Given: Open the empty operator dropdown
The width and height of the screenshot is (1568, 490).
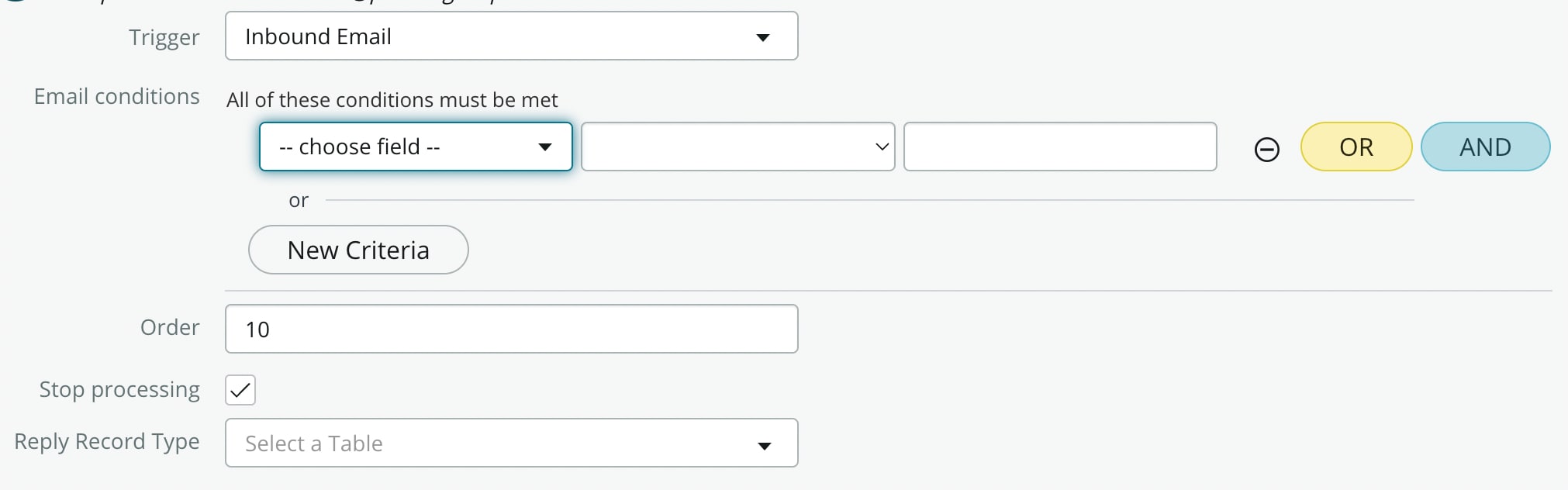Looking at the screenshot, I should 738,147.
